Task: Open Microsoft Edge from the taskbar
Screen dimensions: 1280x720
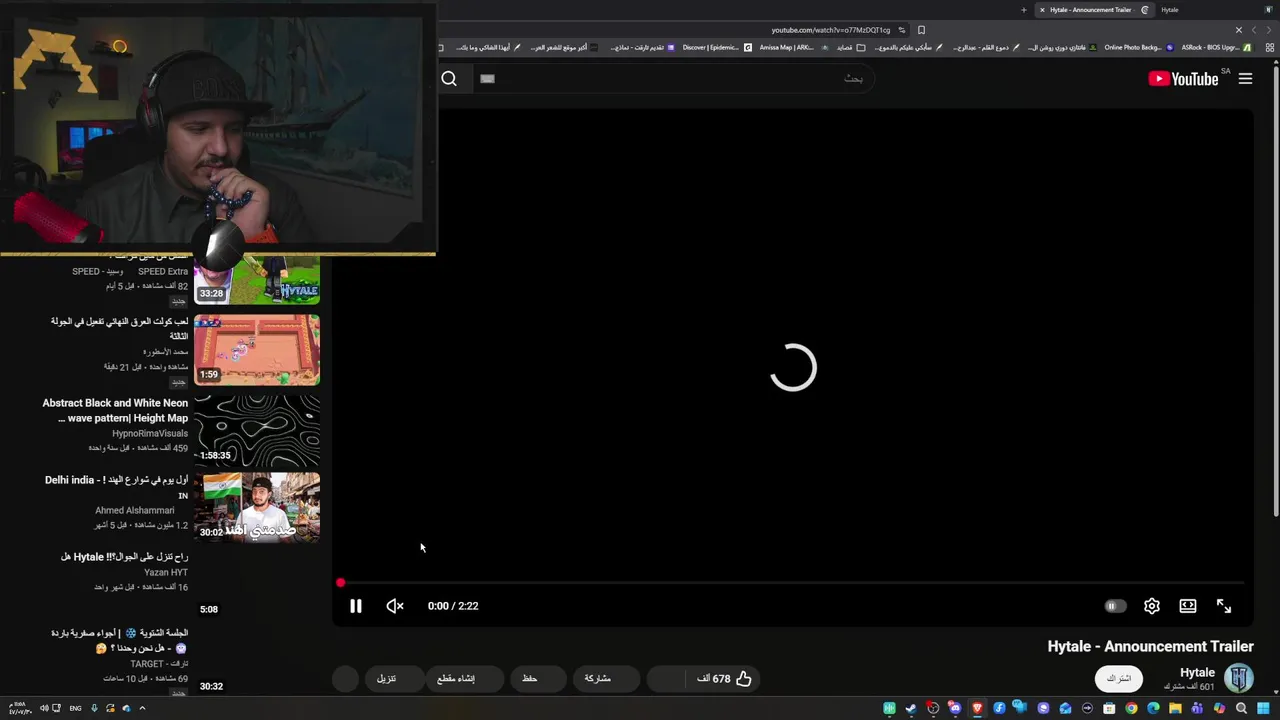Action: (x=1153, y=708)
